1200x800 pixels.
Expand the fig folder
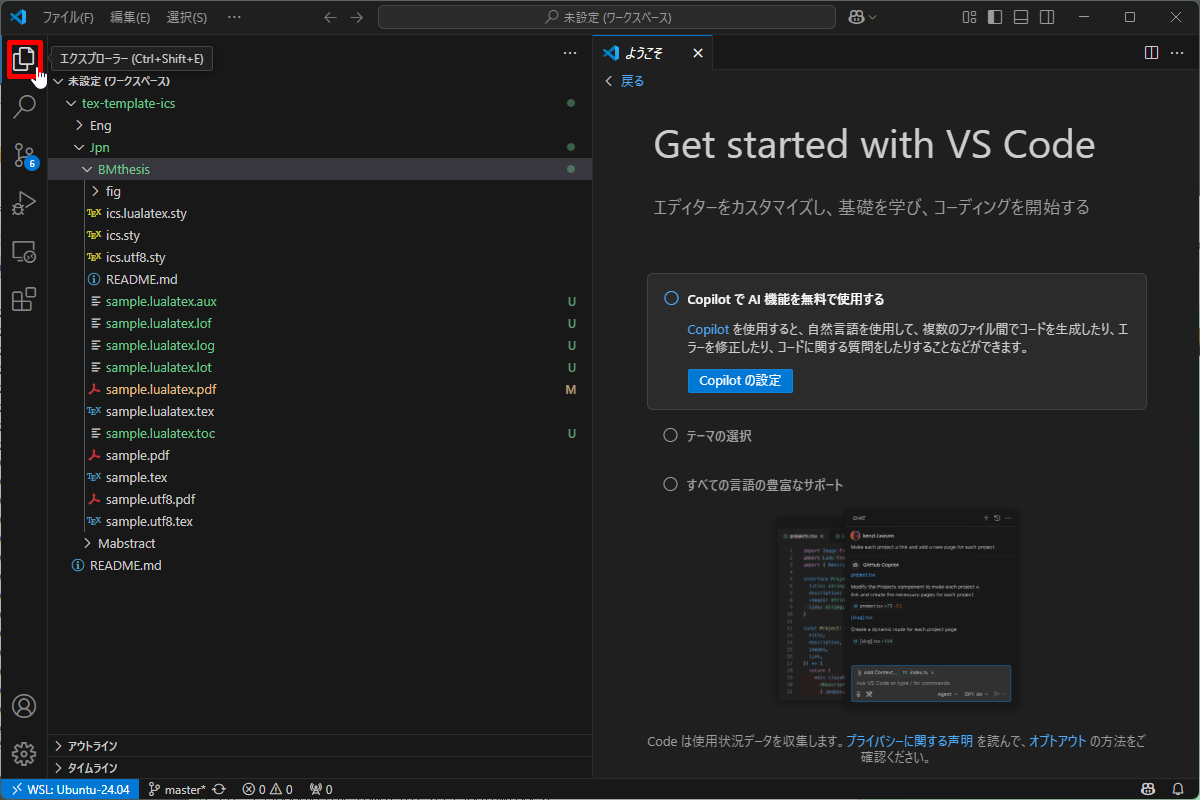click(x=96, y=191)
